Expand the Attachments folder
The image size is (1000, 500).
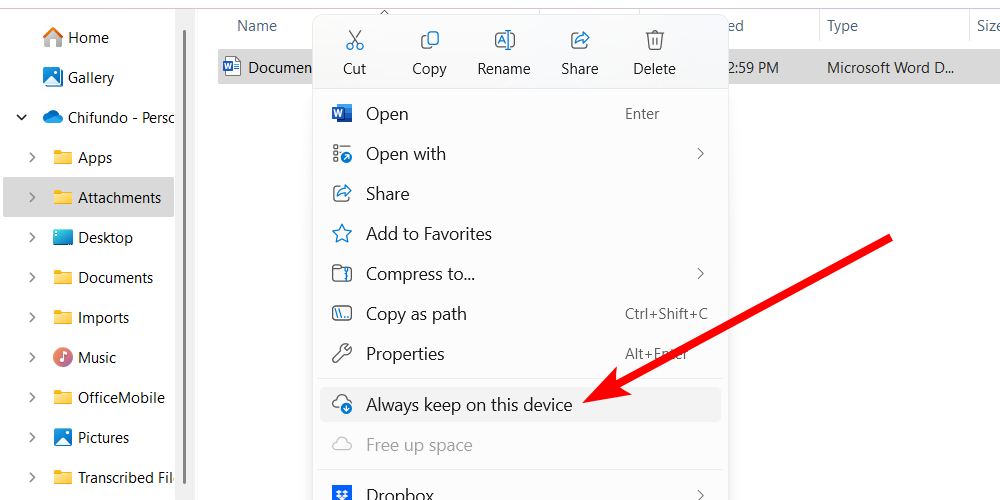(x=32, y=198)
